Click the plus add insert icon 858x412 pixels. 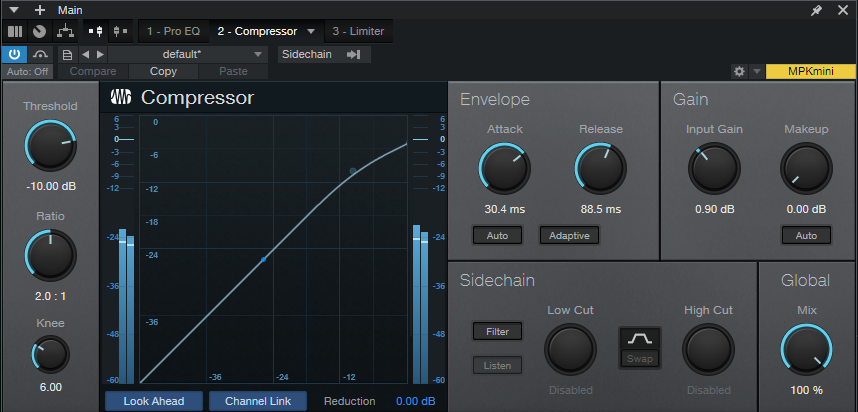coord(40,10)
